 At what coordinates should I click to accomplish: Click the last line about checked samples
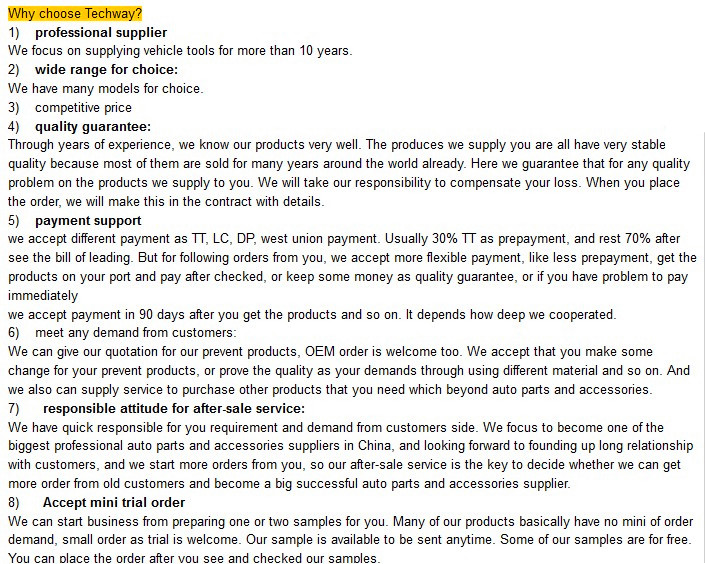tap(194, 558)
